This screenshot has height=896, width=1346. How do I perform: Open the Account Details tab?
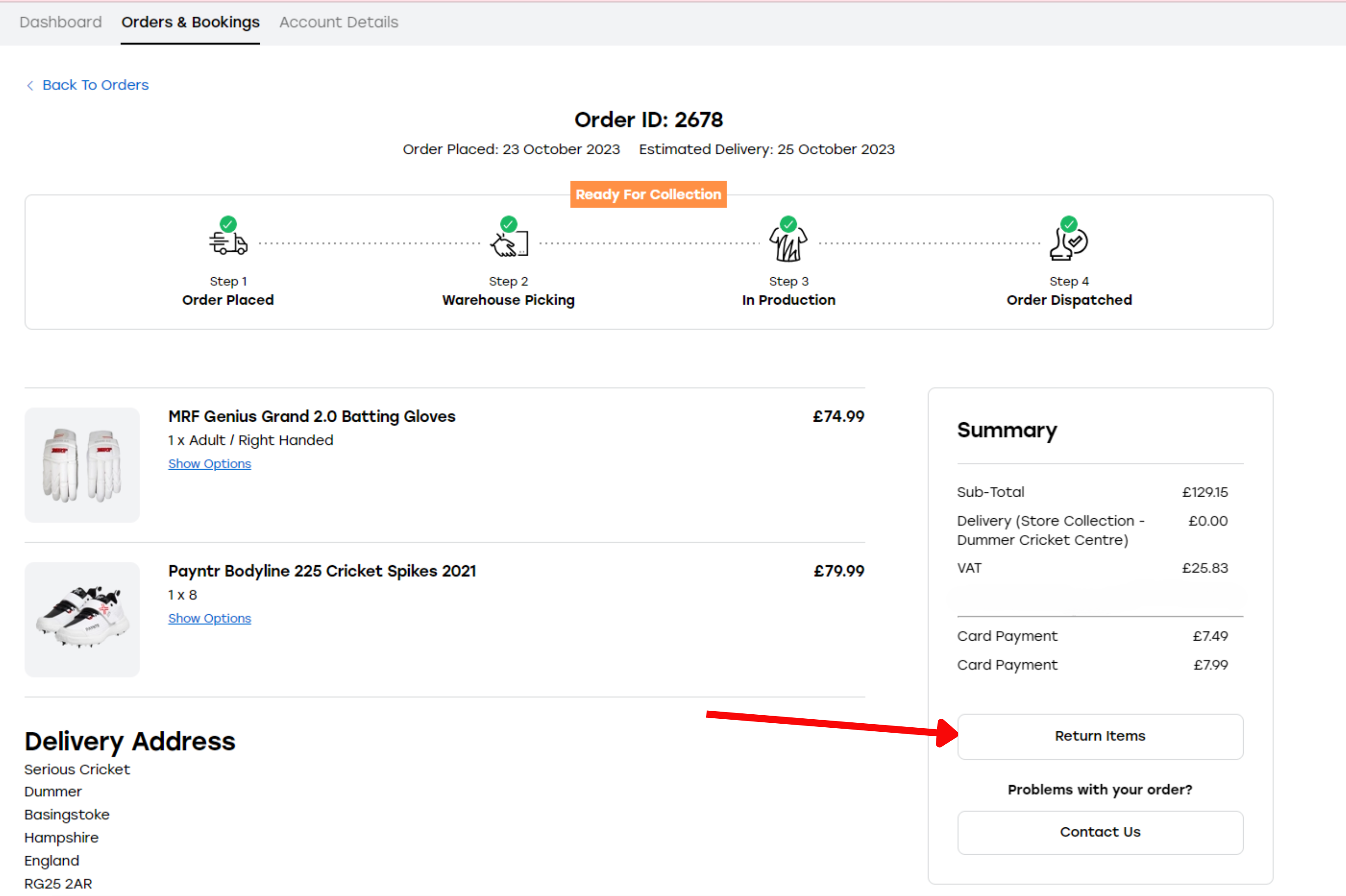338,22
